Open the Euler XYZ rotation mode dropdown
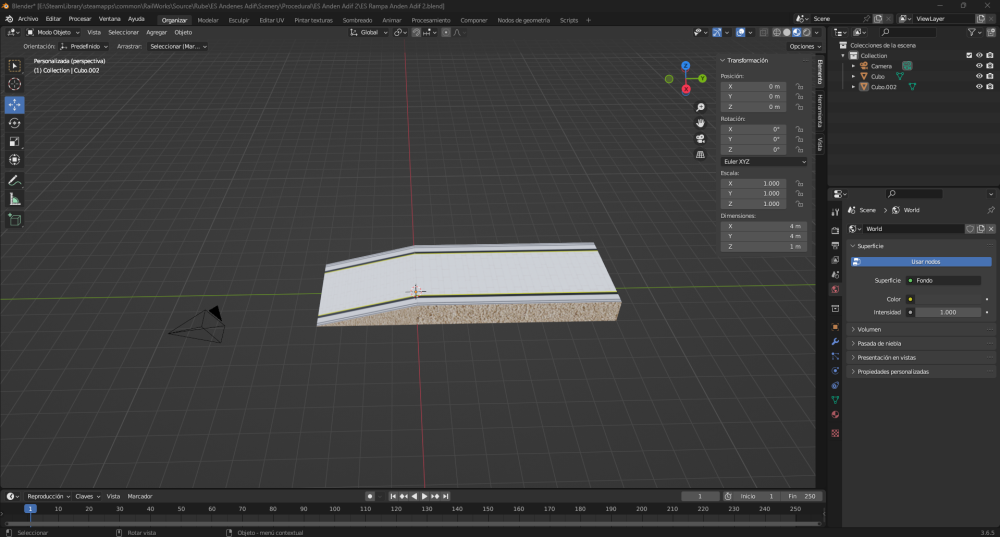 coord(764,161)
